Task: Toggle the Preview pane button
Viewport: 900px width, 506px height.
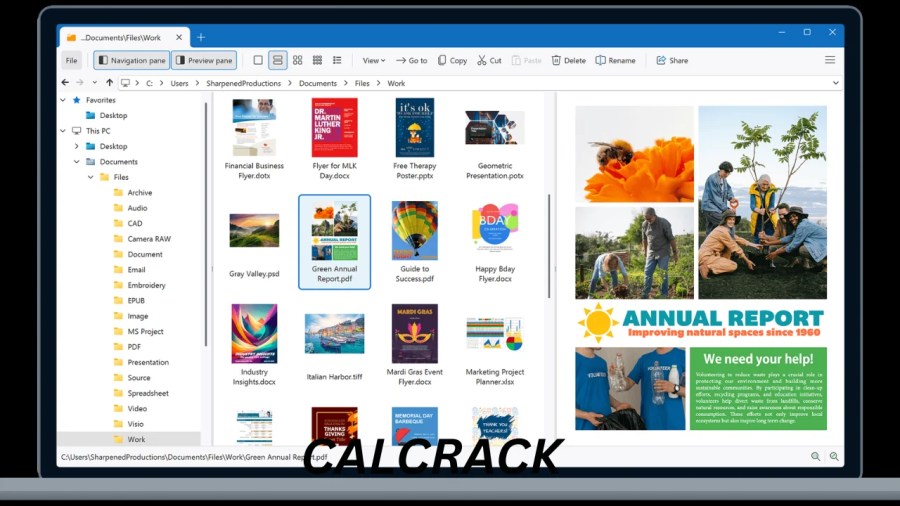Action: (x=204, y=60)
